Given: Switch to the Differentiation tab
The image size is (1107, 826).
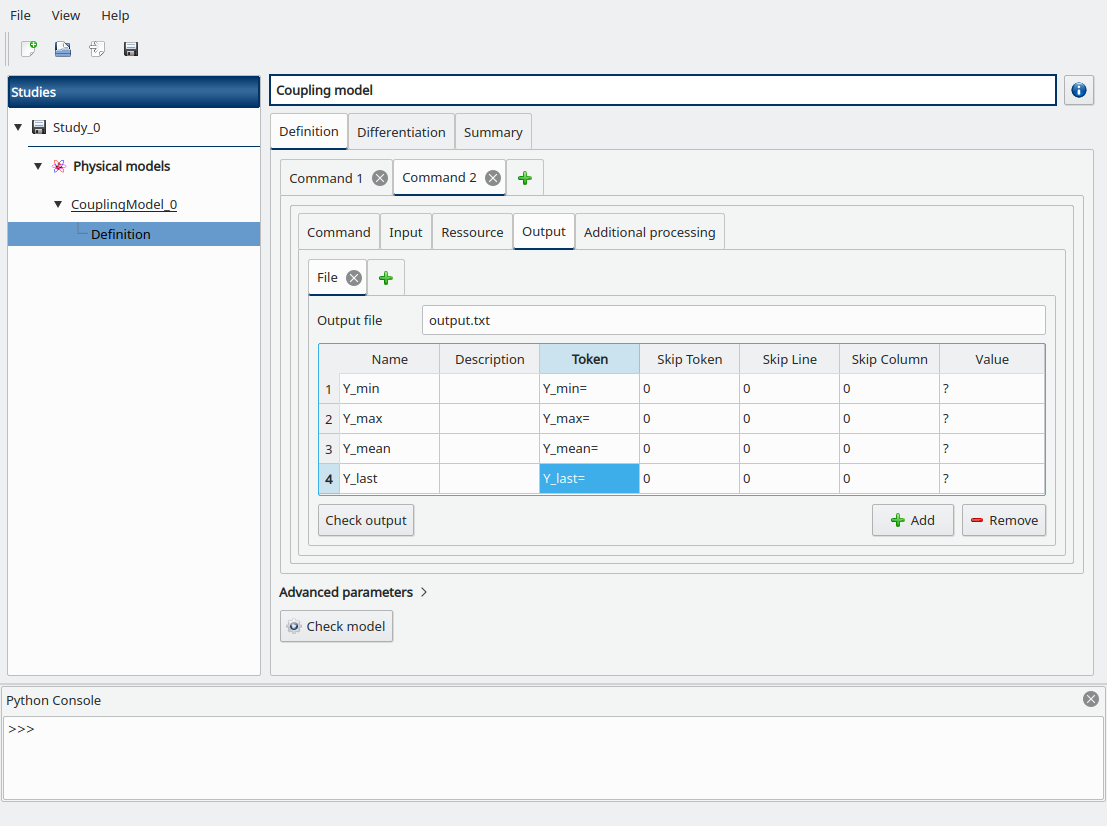Looking at the screenshot, I should [401, 132].
